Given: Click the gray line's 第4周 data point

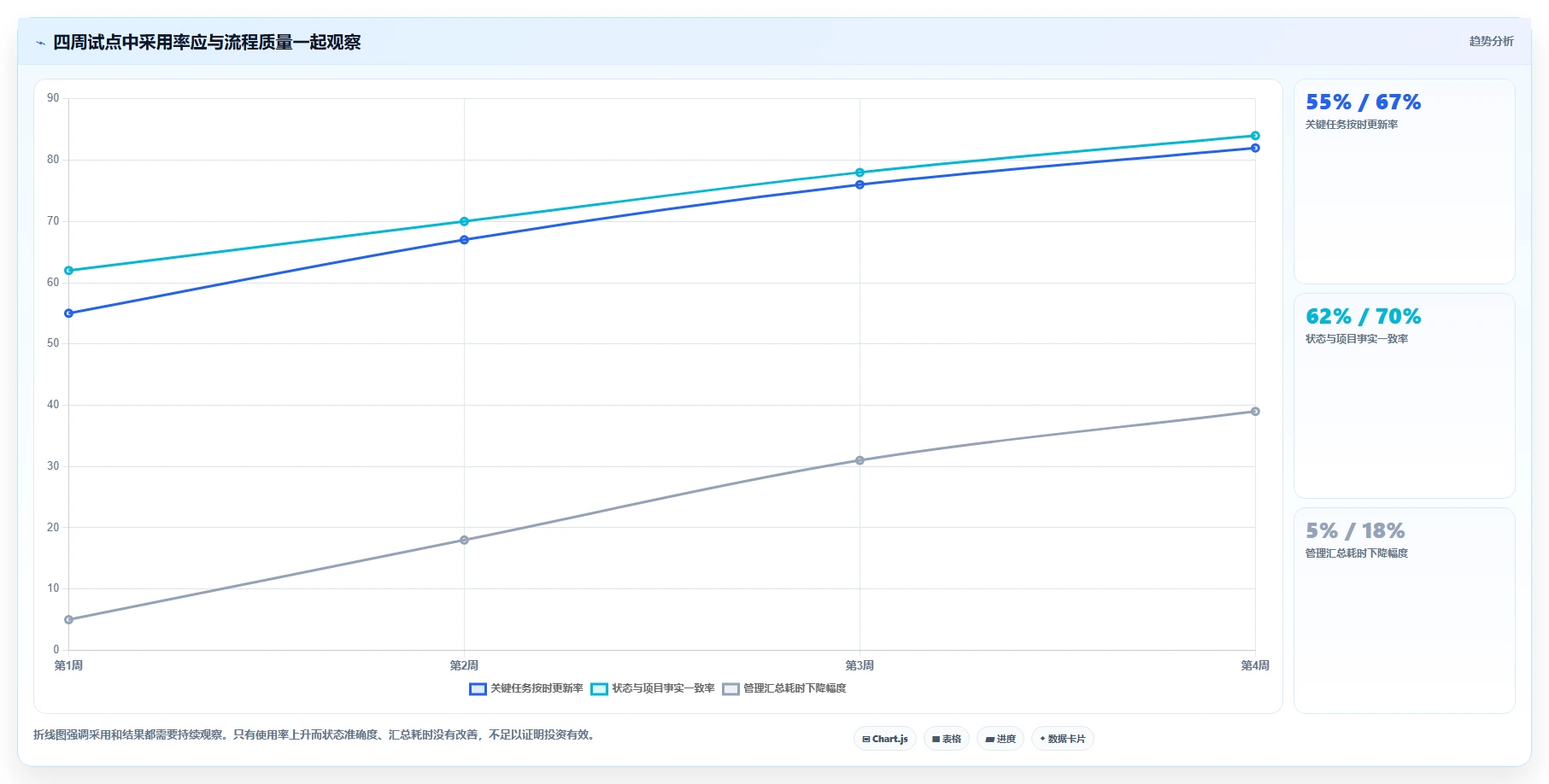Looking at the screenshot, I should (1255, 412).
